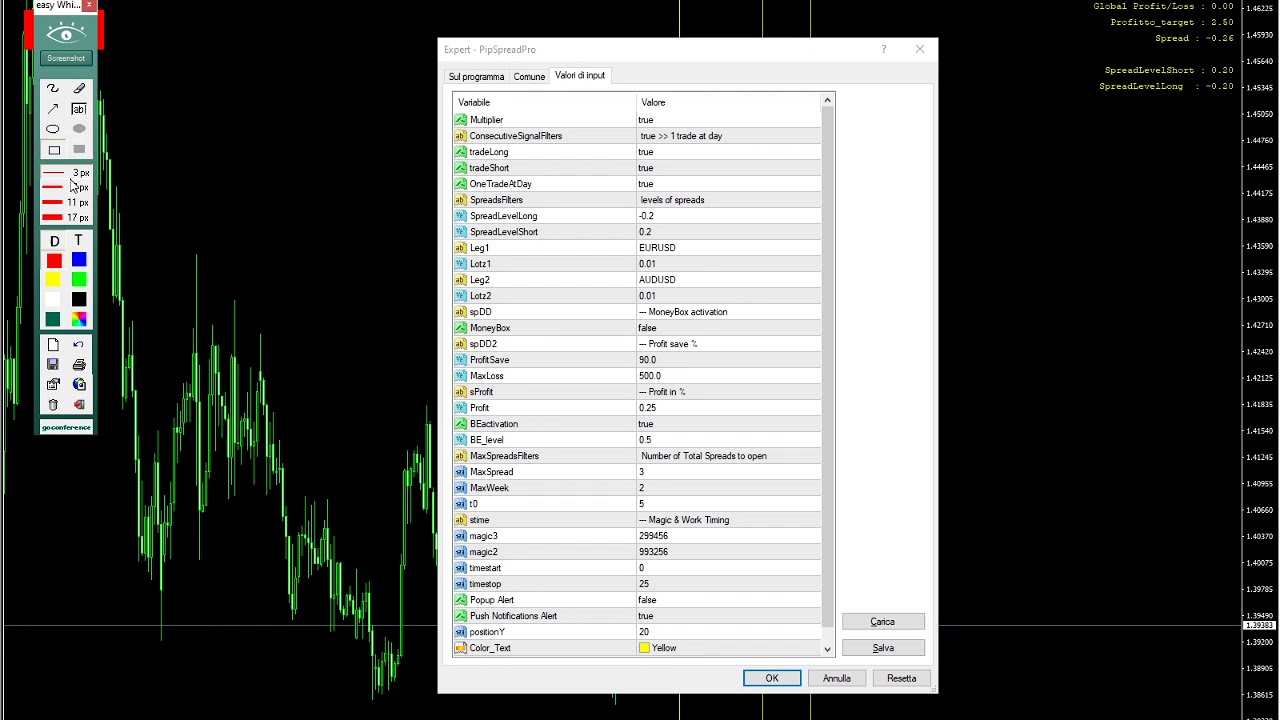Click the scroll down arrow in variables list
Viewport: 1280px width, 720px height.
pos(827,650)
